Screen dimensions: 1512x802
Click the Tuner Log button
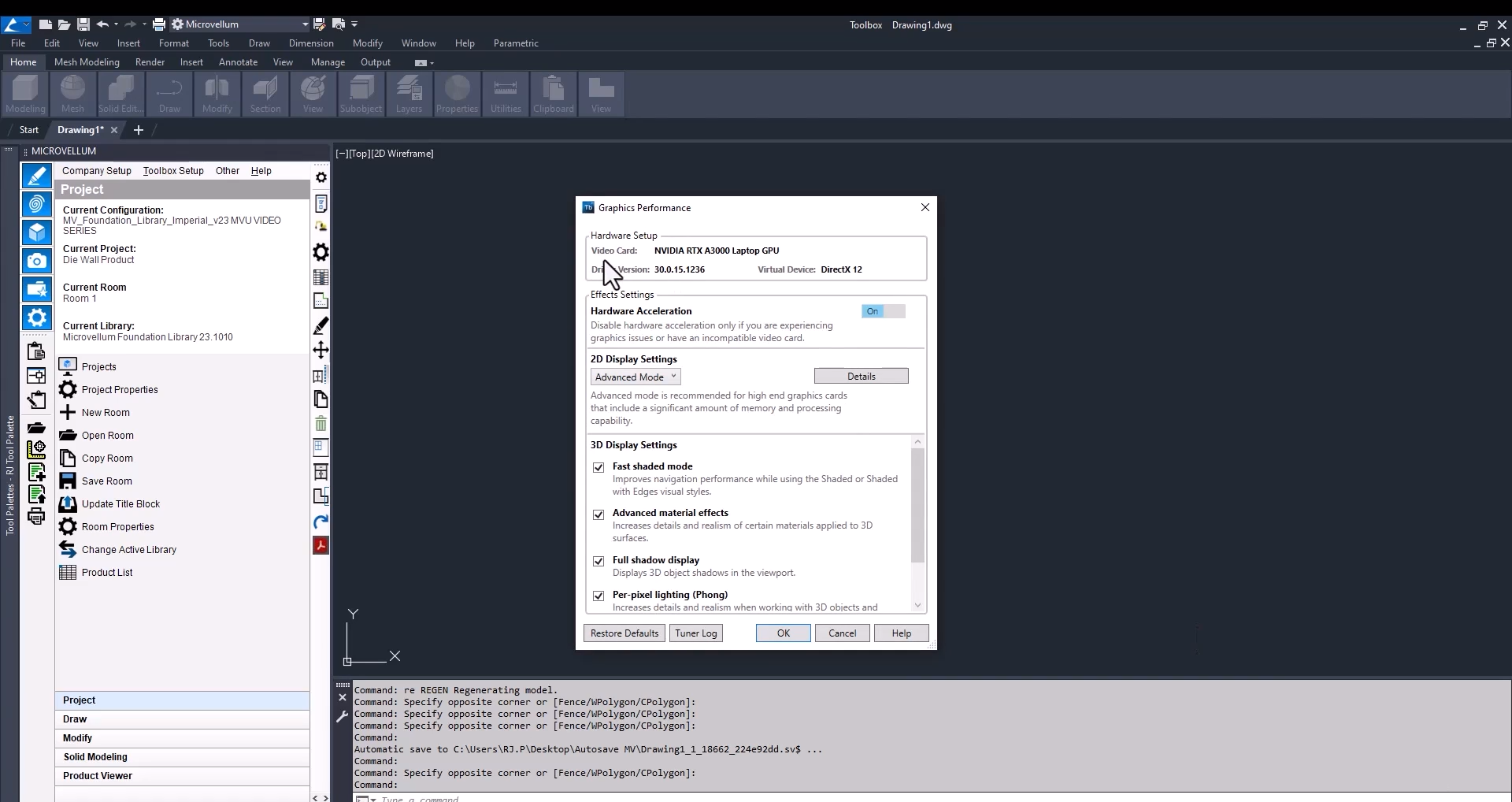(696, 633)
